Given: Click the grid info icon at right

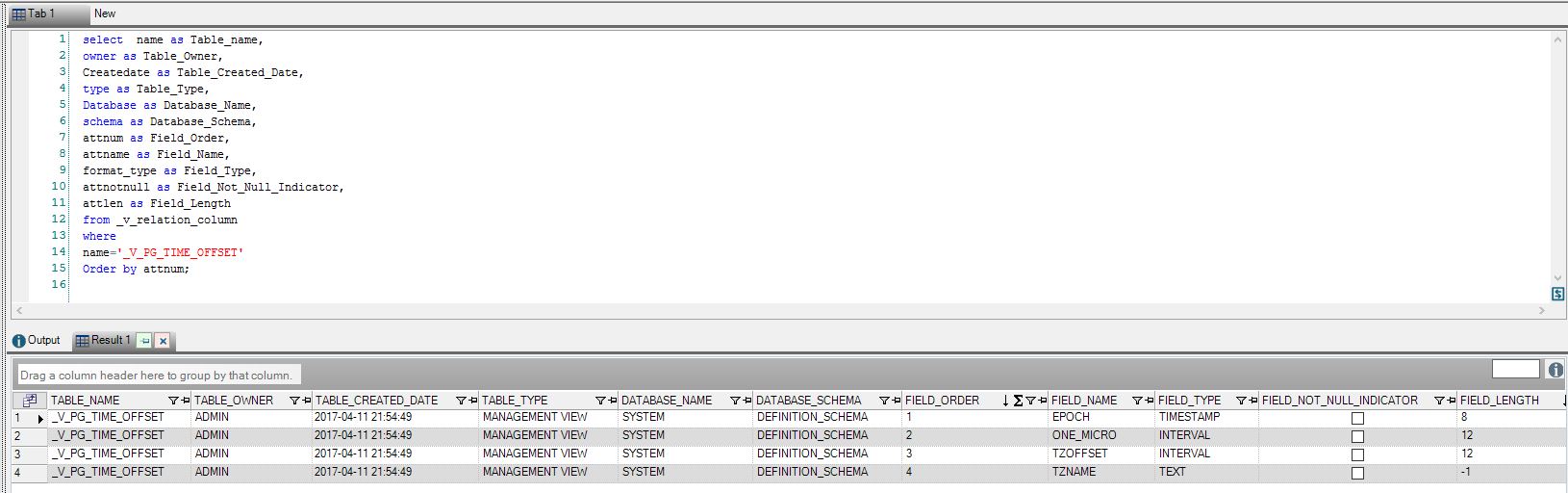Looking at the screenshot, I should [1555, 370].
